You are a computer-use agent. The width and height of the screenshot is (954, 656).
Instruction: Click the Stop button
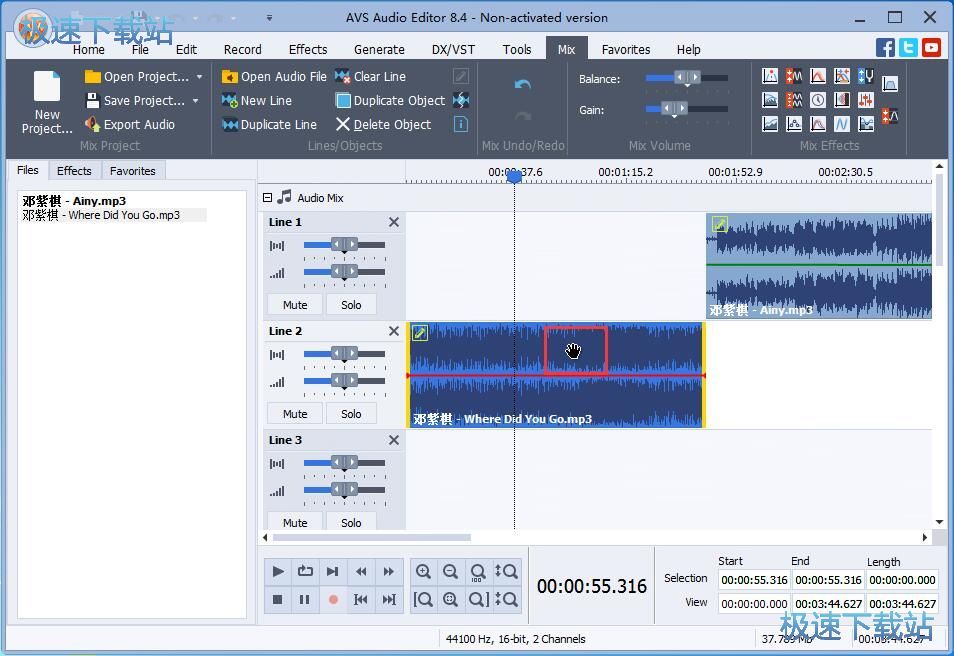click(x=278, y=599)
